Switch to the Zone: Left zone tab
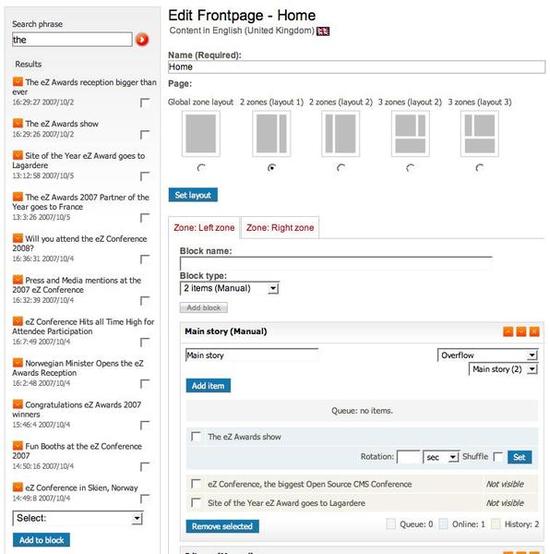This screenshot has height=554, width=550. [204, 228]
